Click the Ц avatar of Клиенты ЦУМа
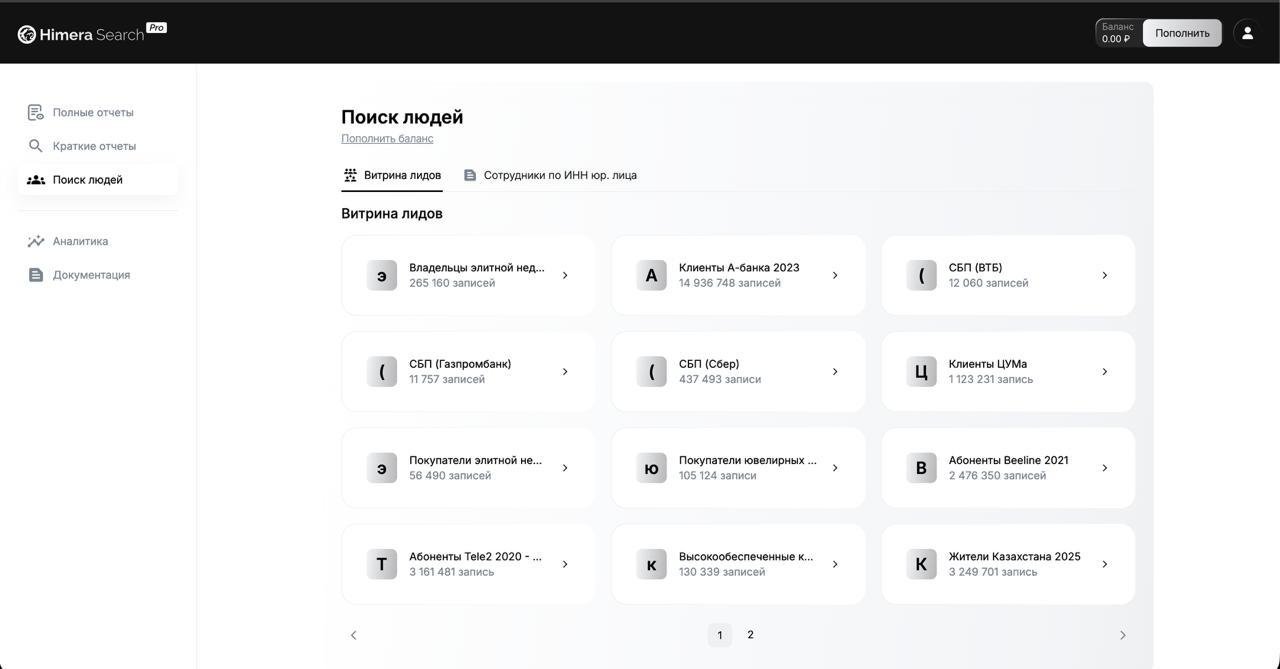 (921, 372)
